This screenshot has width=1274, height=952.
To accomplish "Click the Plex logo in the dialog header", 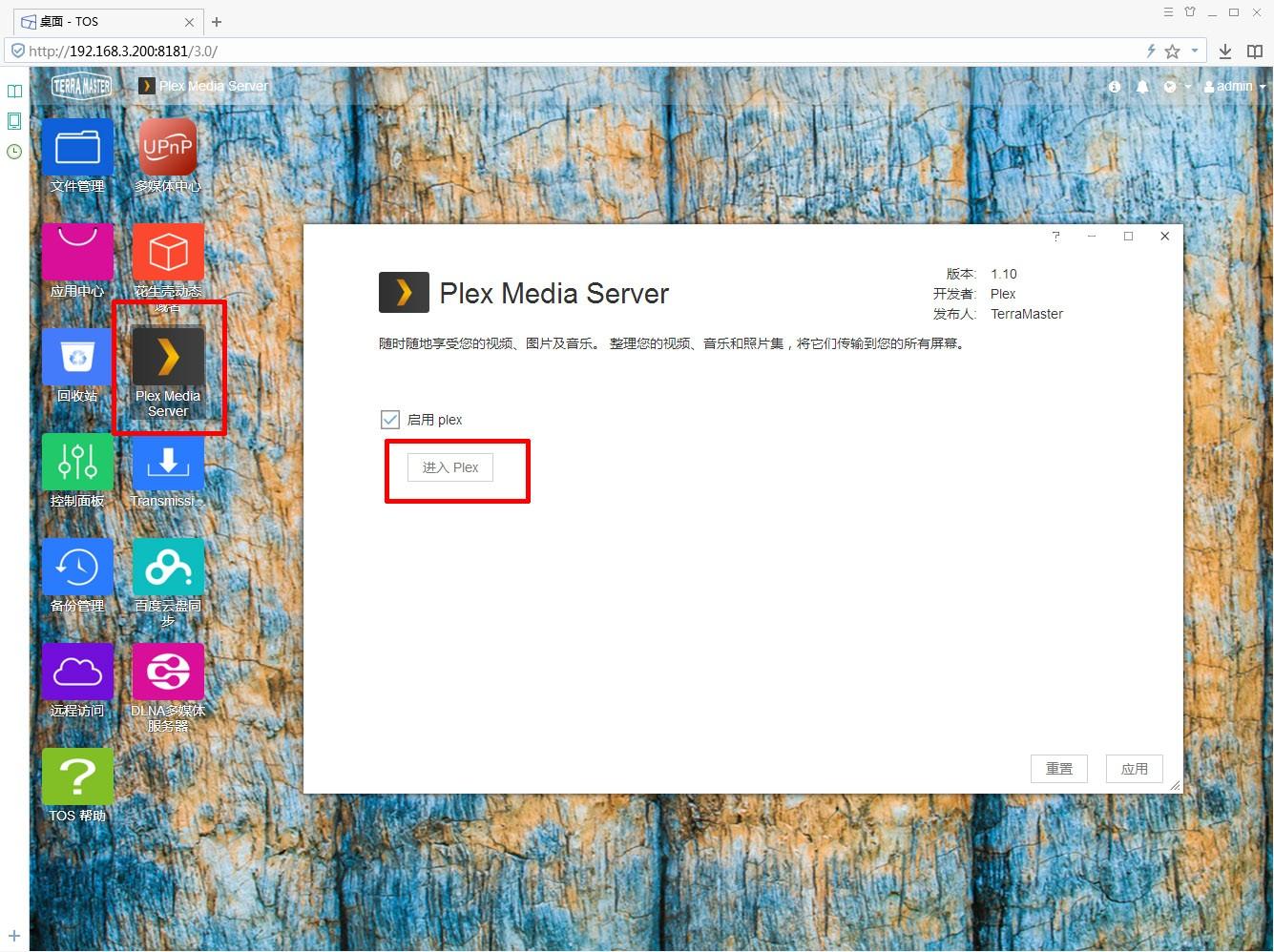I will click(x=404, y=293).
